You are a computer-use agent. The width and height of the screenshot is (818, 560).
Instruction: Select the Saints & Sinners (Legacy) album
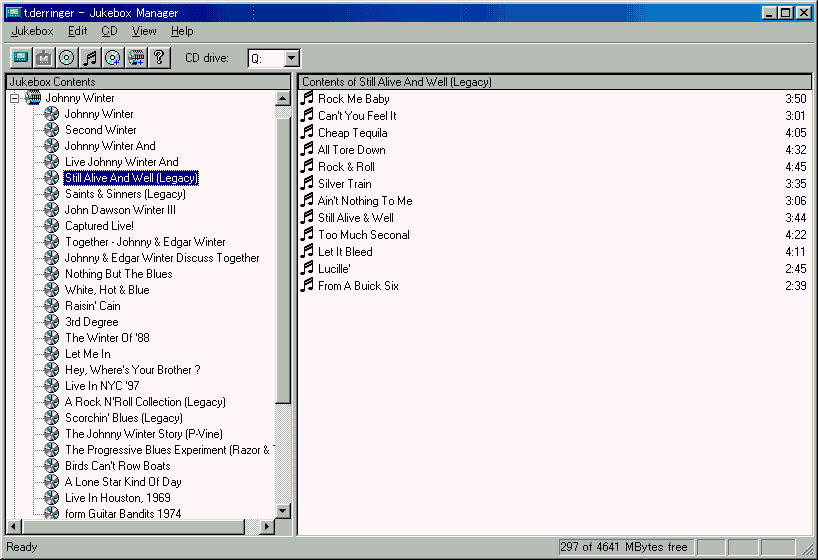point(125,194)
